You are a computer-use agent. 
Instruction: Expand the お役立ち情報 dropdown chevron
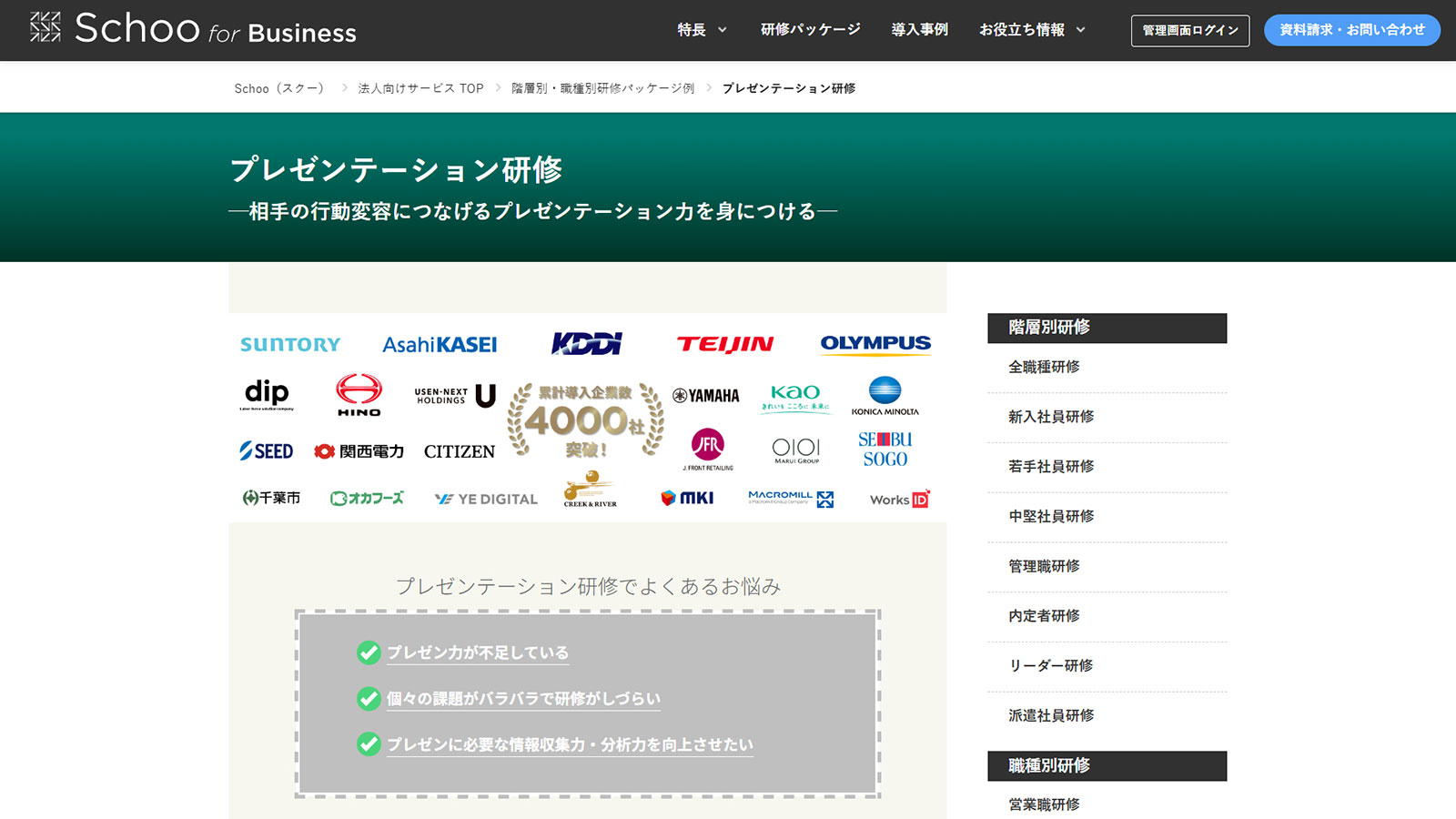click(x=1081, y=30)
